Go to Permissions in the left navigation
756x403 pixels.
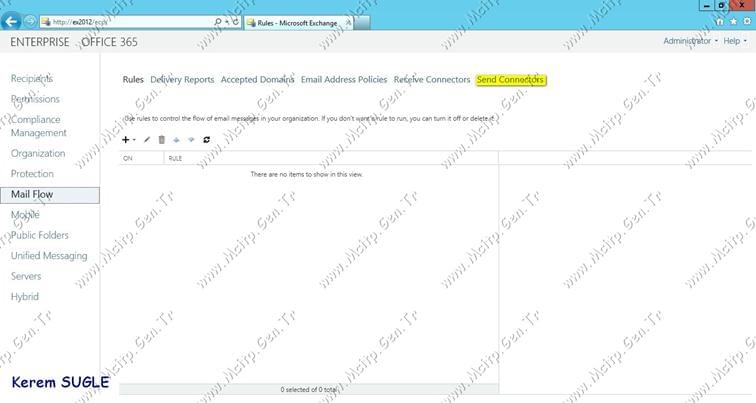(x=35, y=99)
